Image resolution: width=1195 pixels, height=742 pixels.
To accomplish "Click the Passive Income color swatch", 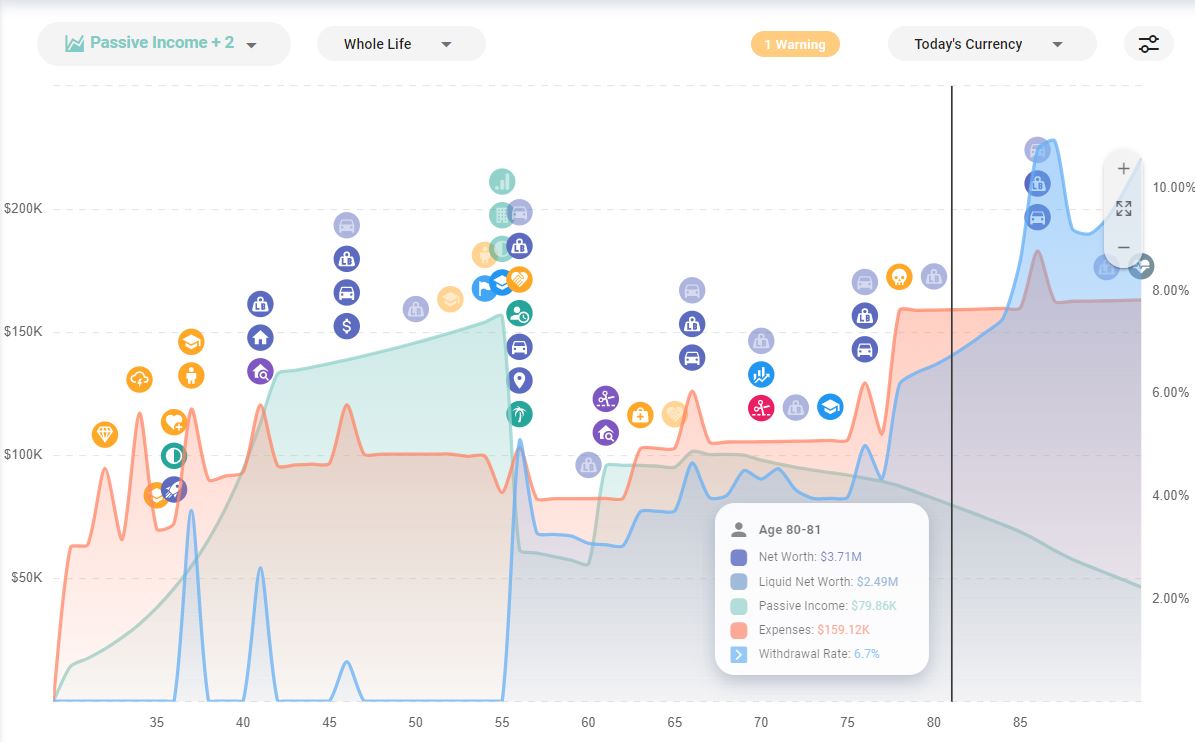I will [x=739, y=605].
